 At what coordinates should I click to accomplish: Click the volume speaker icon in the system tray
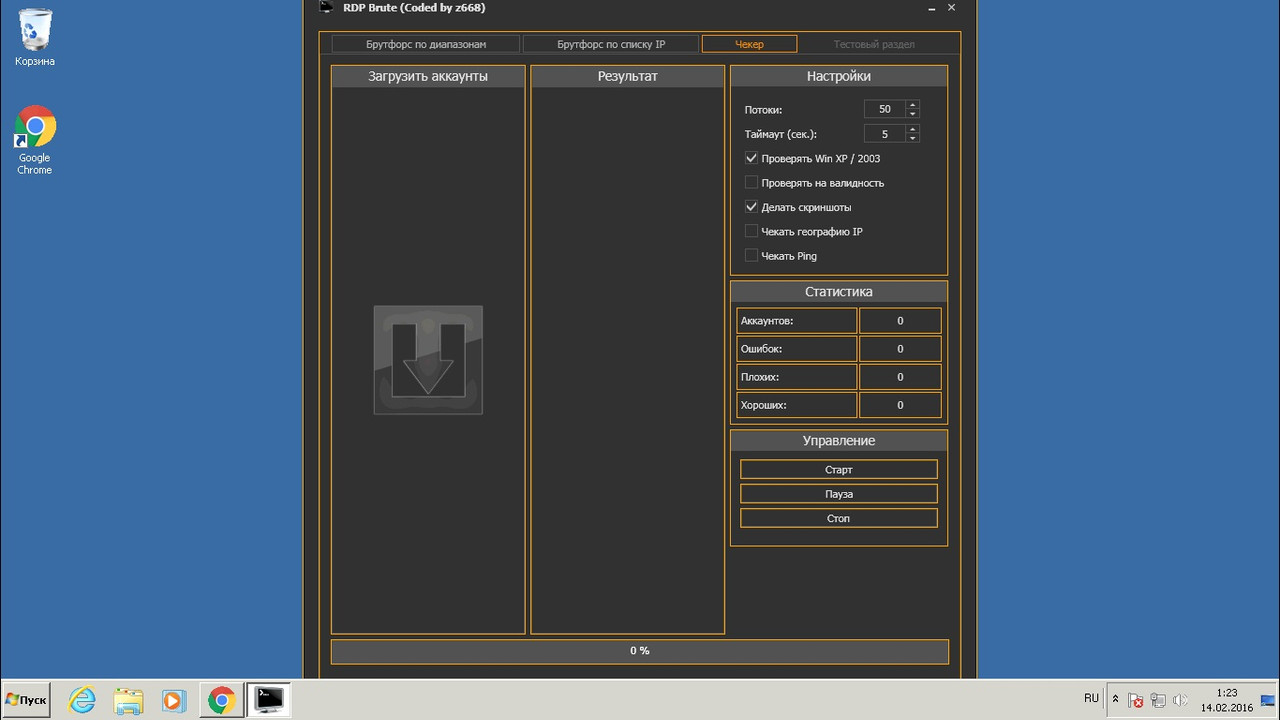(1180, 700)
